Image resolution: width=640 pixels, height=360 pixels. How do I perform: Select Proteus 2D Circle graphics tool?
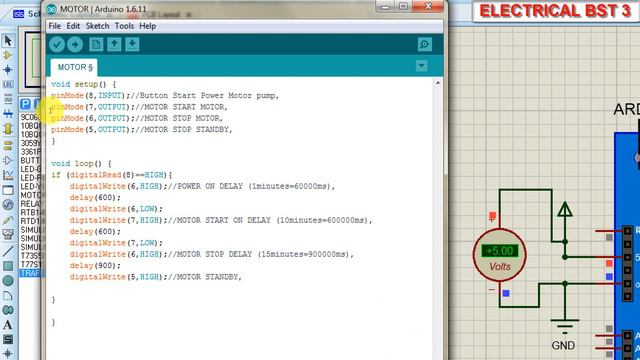(8, 280)
